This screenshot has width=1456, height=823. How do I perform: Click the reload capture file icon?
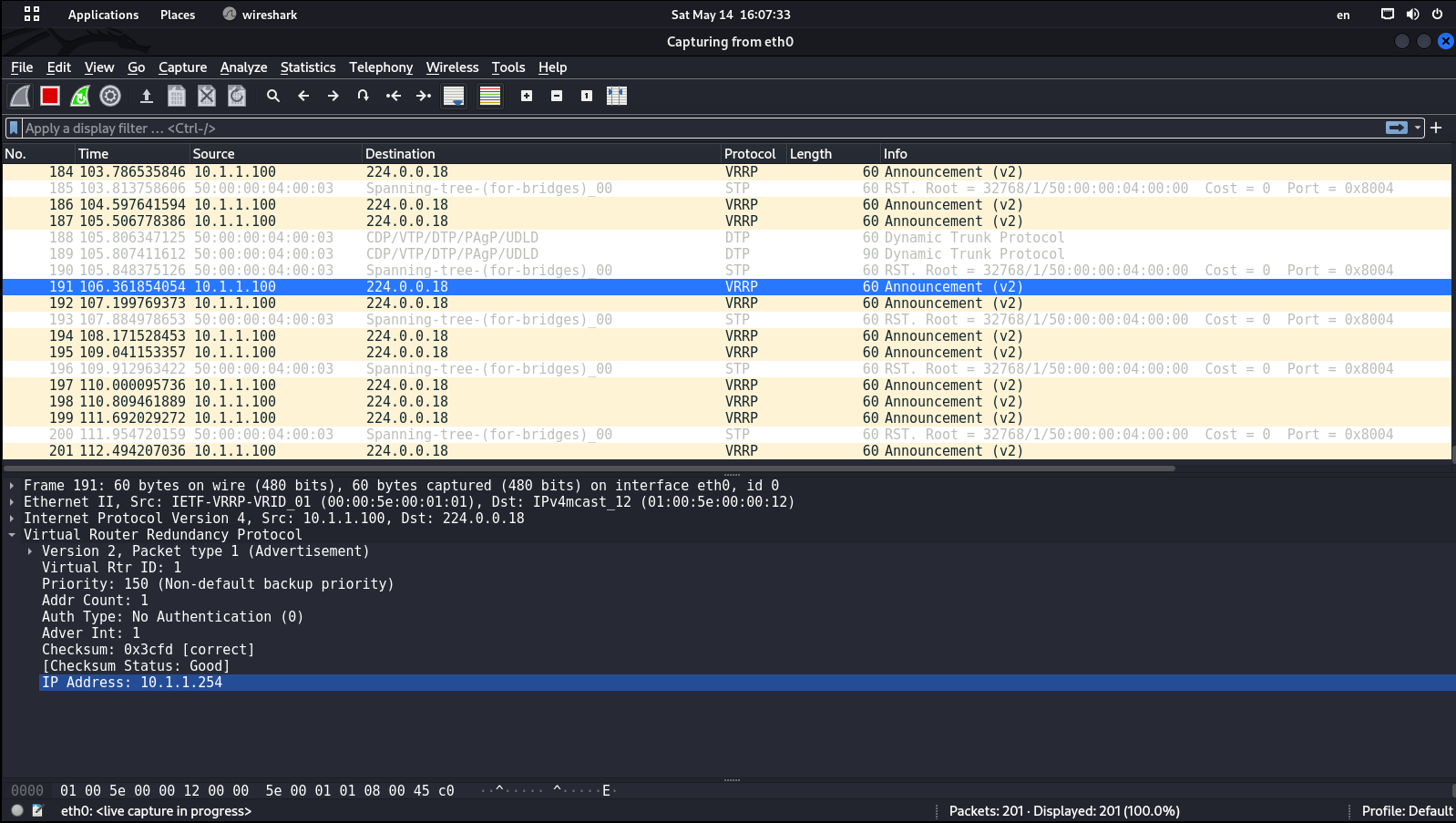click(237, 96)
